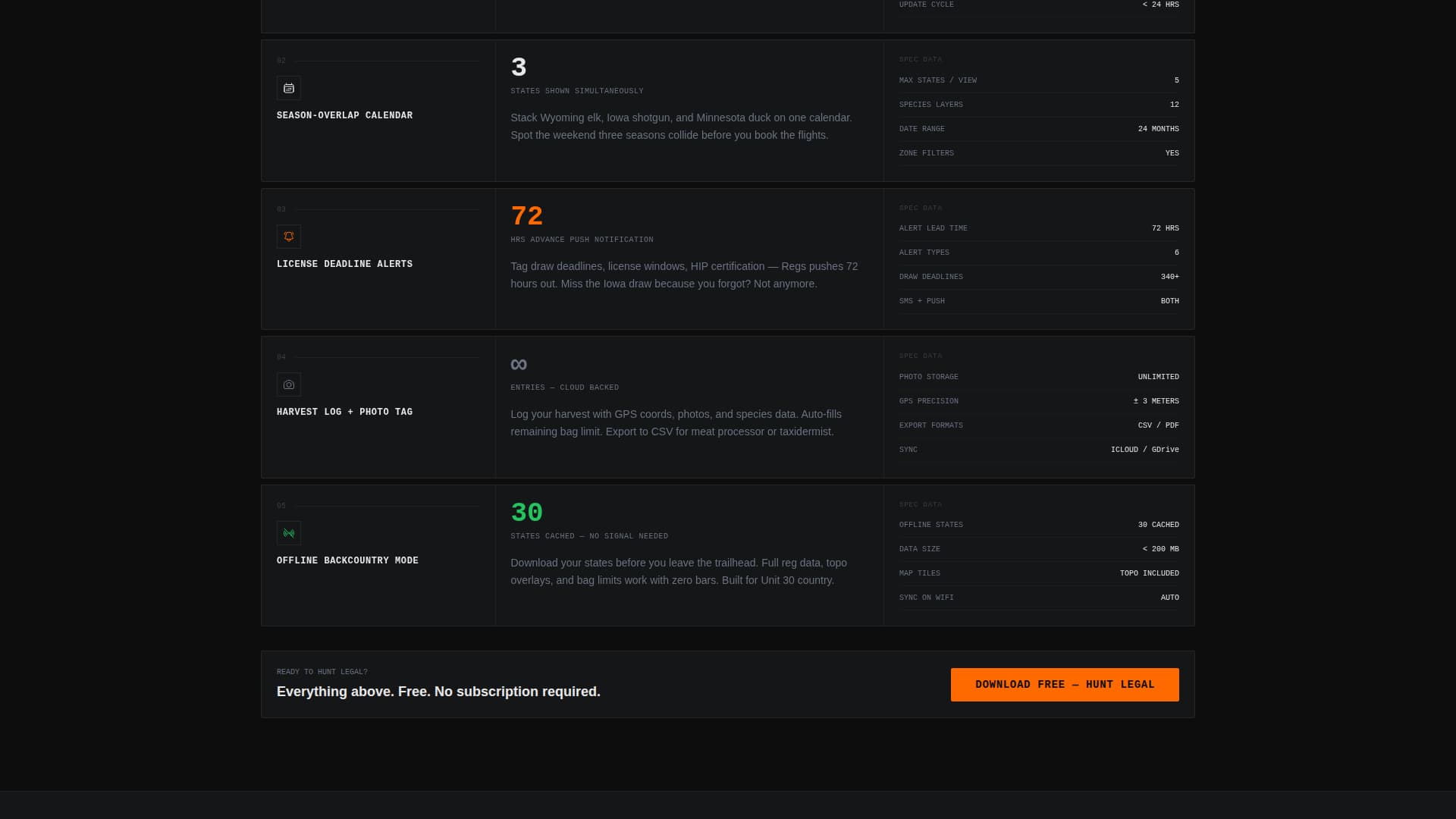Click the Everything above, Free headline text
The width and height of the screenshot is (1456, 819).
(x=438, y=692)
